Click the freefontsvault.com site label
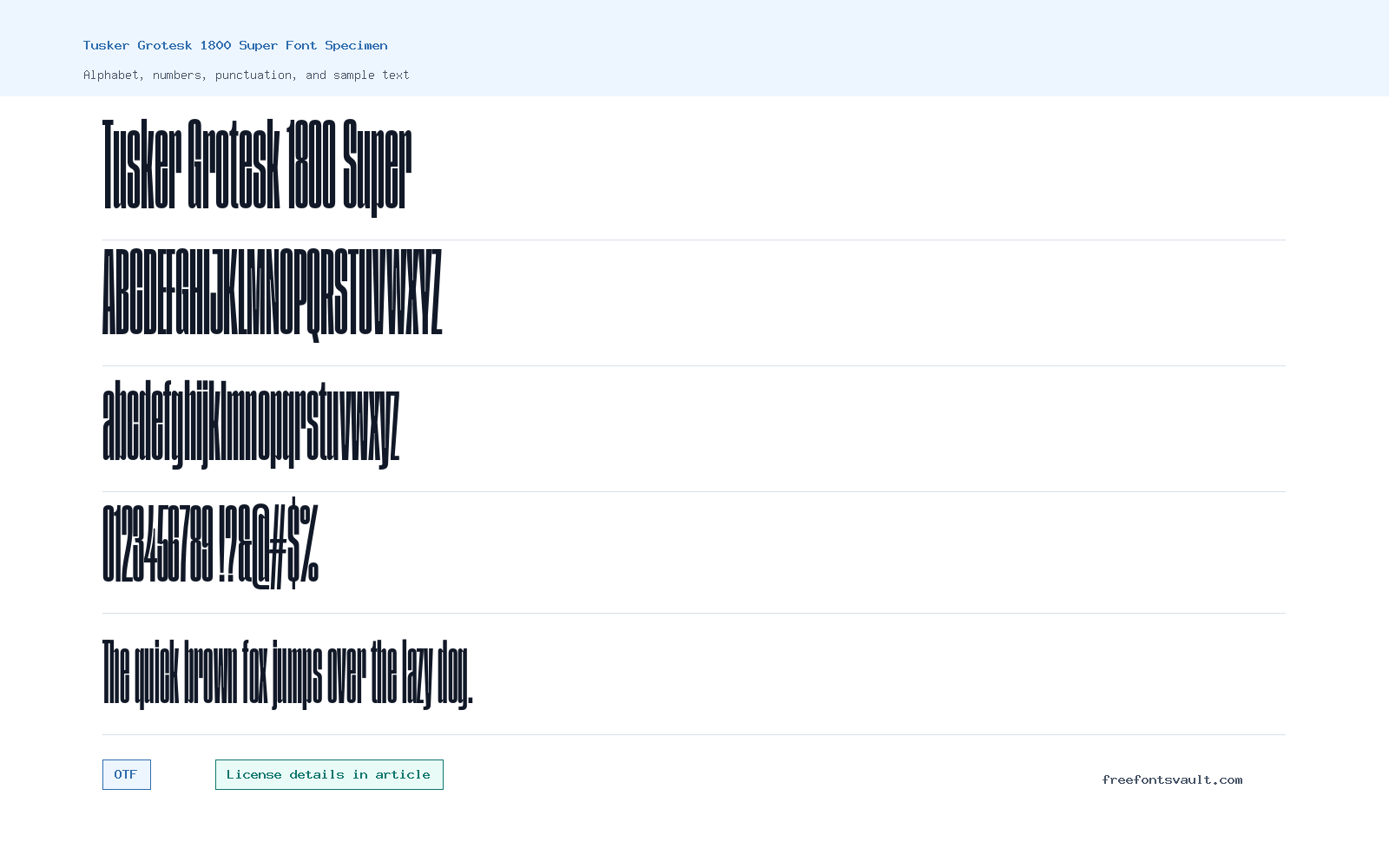 pyautogui.click(x=1172, y=779)
